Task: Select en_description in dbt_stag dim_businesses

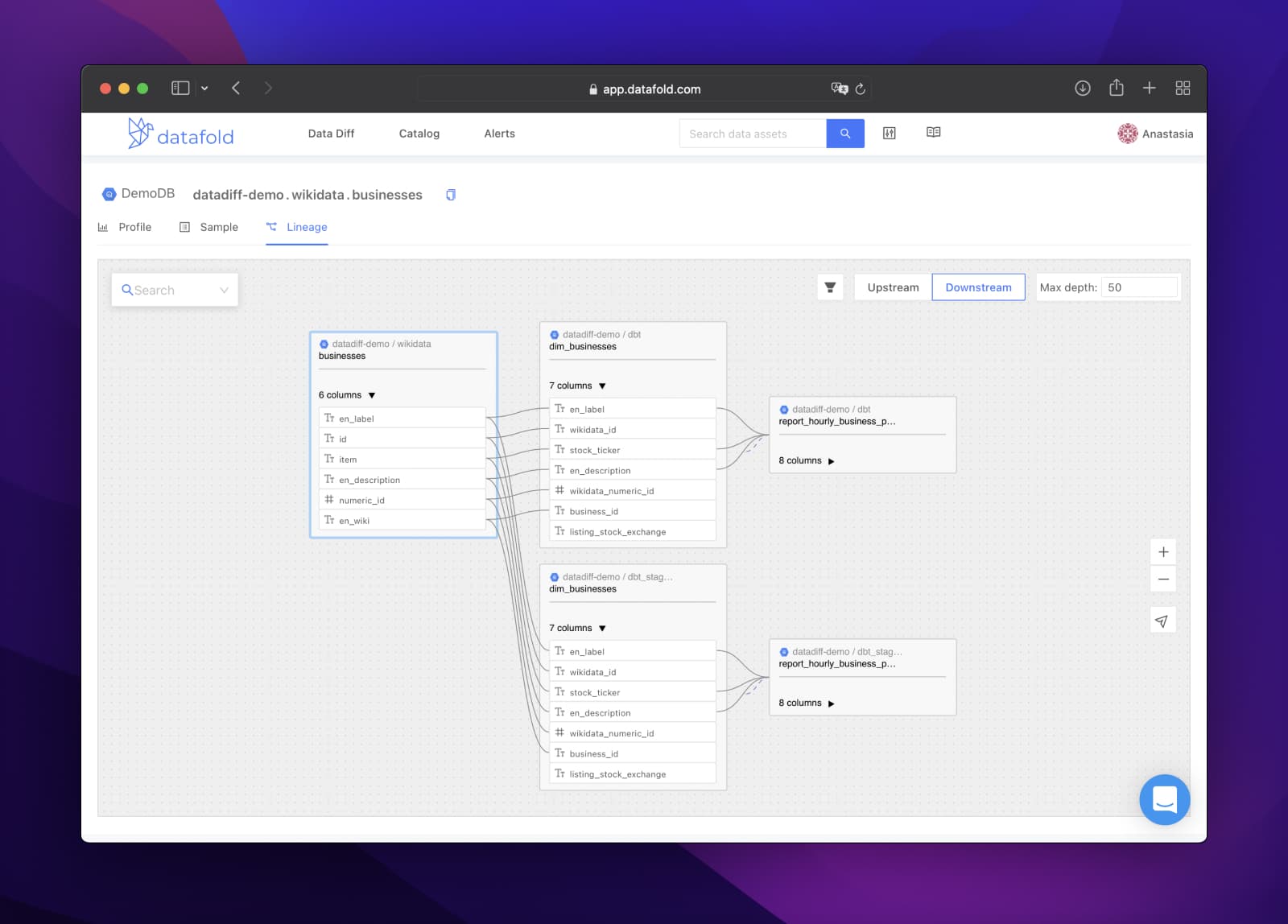Action: point(633,713)
